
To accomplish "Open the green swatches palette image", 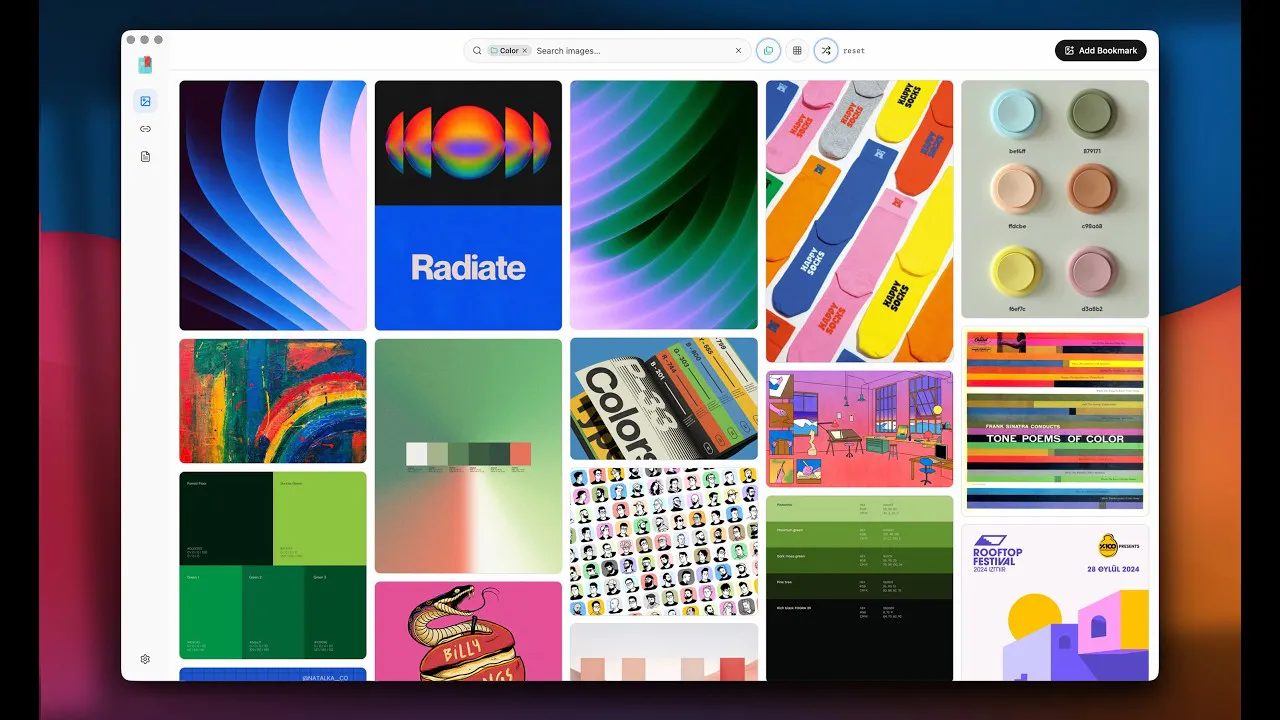I will coord(273,565).
